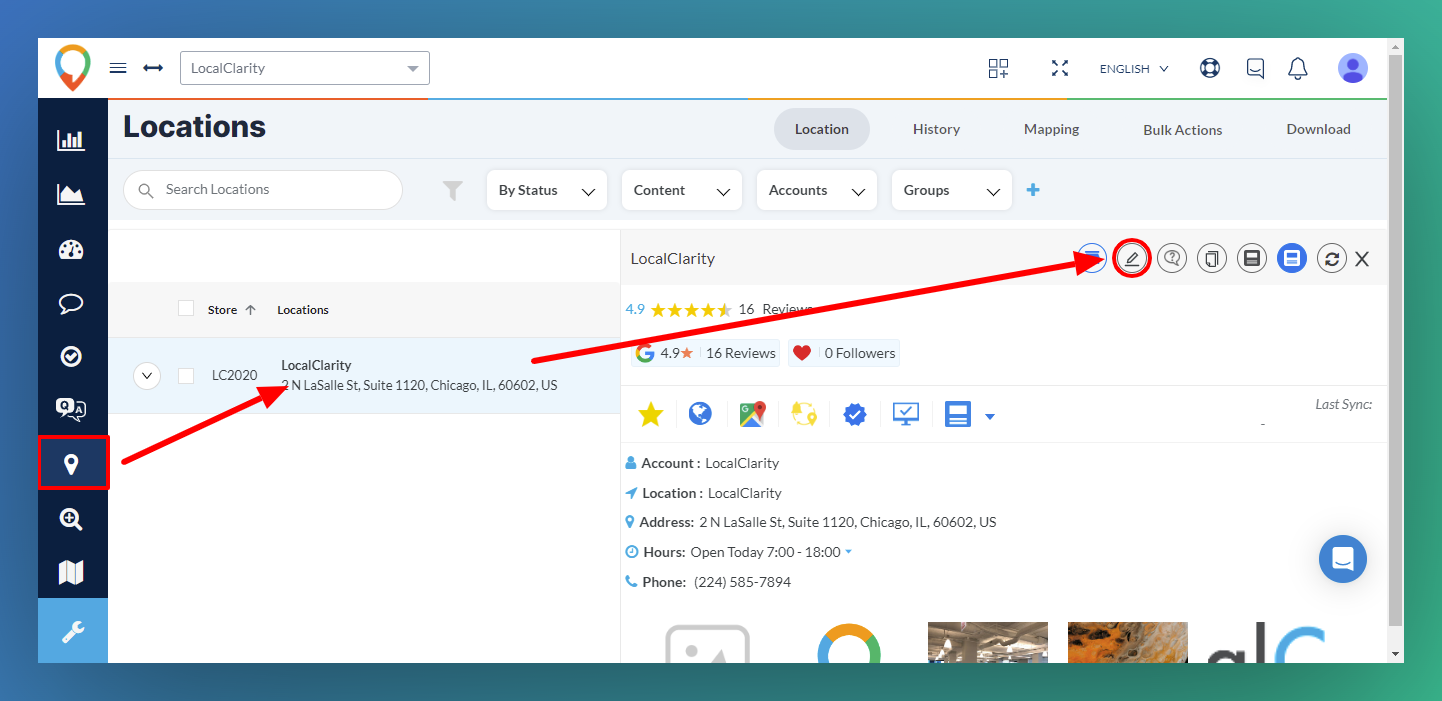Toggle fullscreen with the expand arrows icon
Image resolution: width=1442 pixels, height=701 pixels.
coord(1060,68)
